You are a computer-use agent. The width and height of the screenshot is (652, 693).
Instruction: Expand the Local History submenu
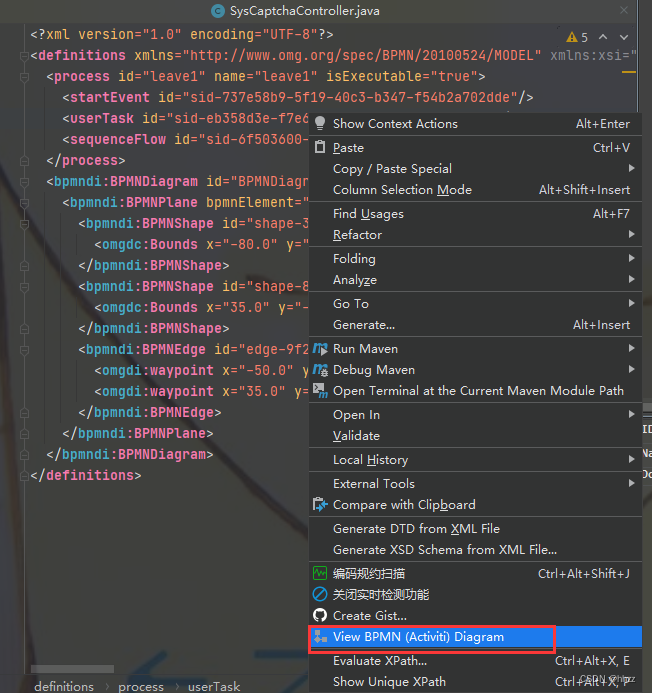475,460
